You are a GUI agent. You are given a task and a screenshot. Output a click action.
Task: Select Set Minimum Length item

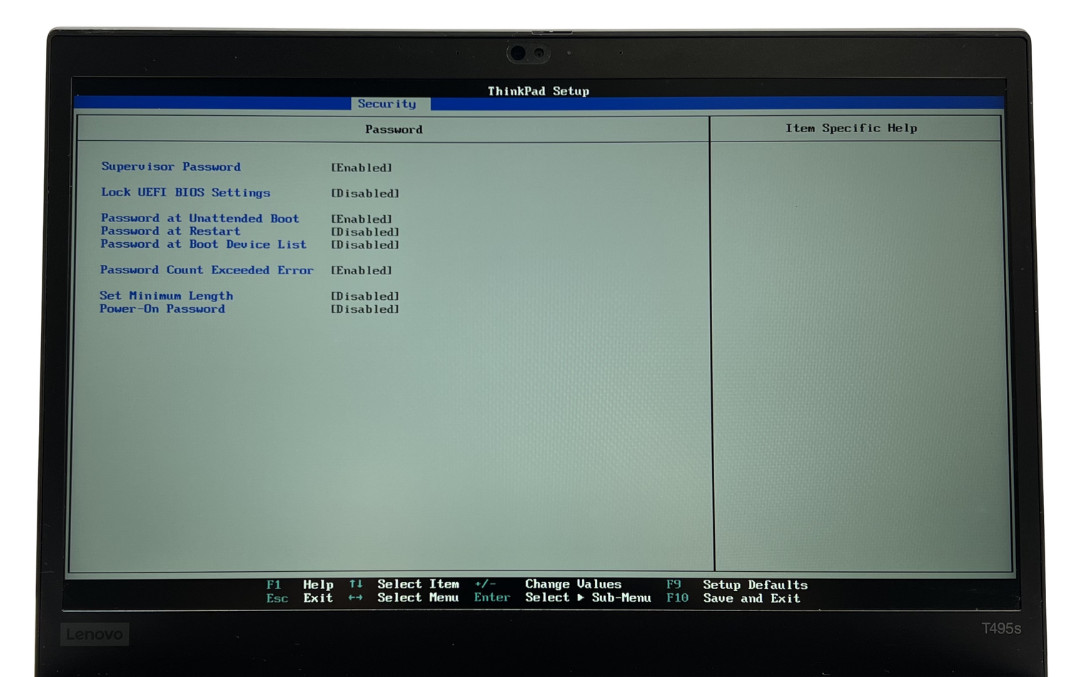pos(166,296)
